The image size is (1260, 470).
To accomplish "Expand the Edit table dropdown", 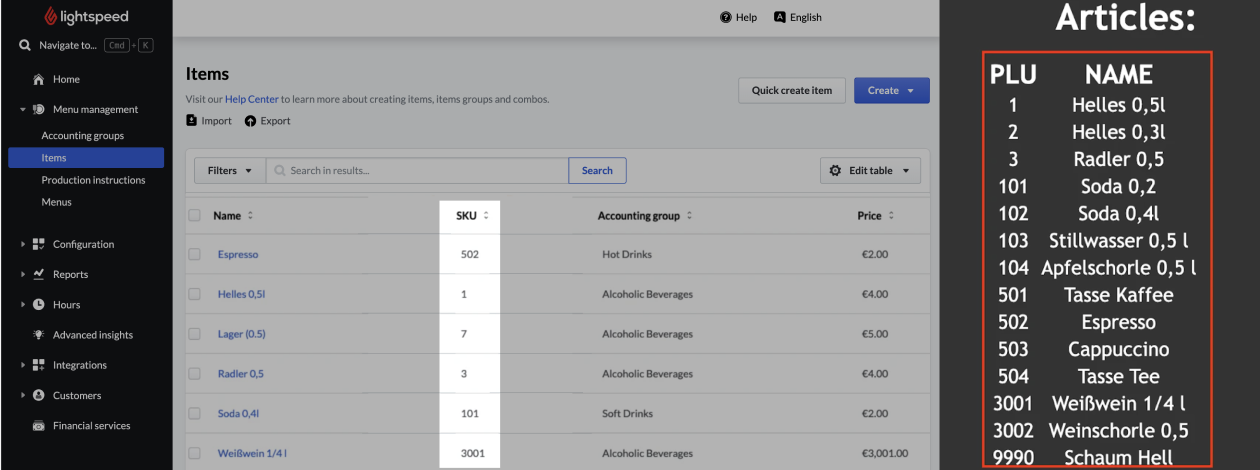I will click(869, 171).
